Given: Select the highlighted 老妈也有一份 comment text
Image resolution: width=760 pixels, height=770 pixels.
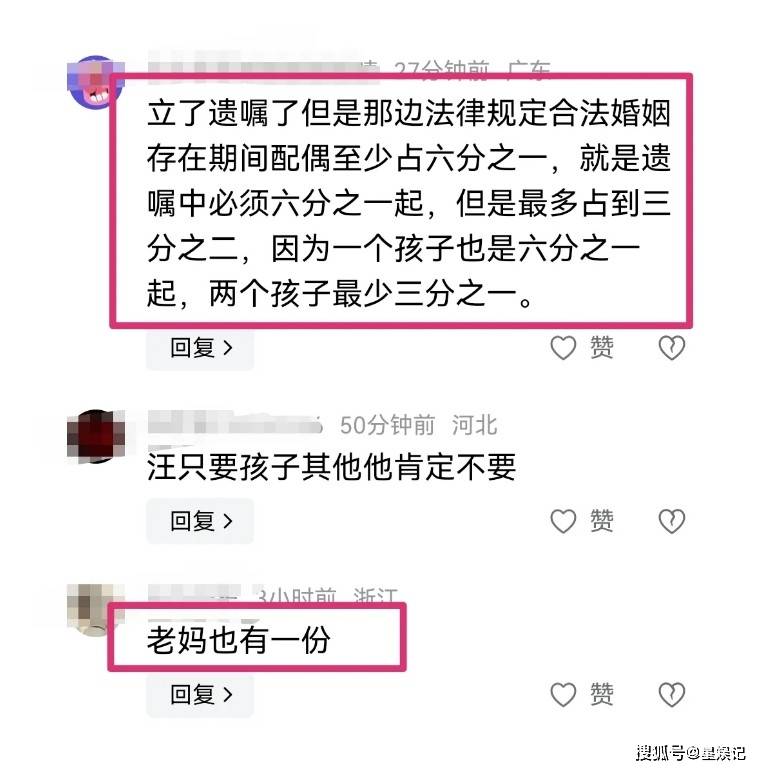Looking at the screenshot, I should click(239, 640).
